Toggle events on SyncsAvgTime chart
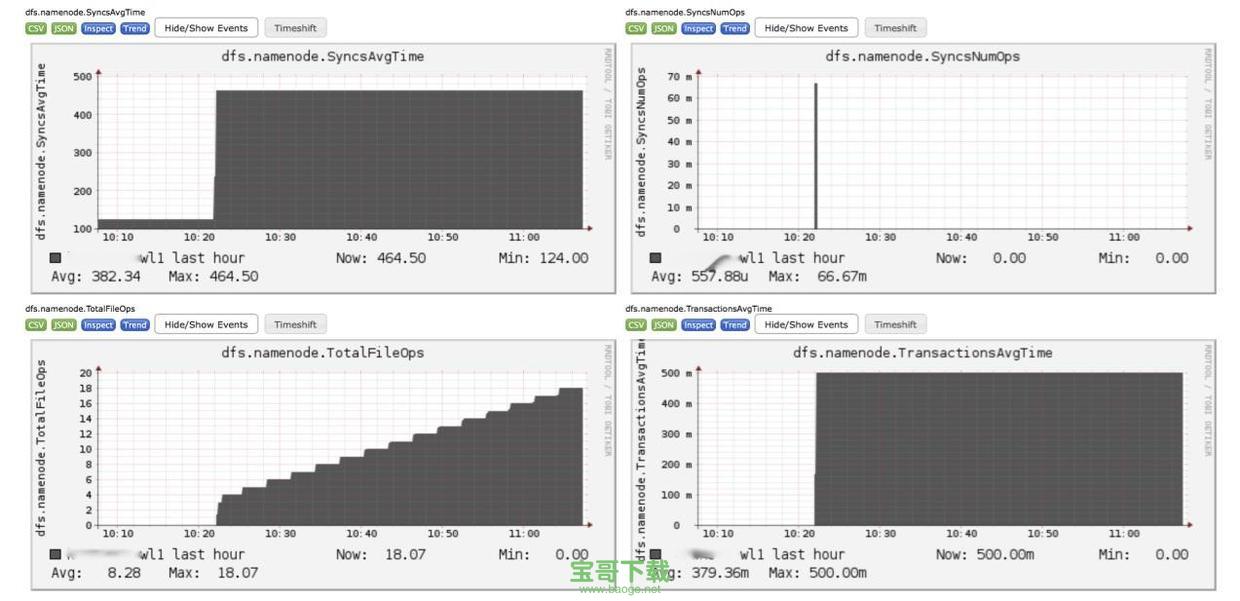 tap(206, 28)
